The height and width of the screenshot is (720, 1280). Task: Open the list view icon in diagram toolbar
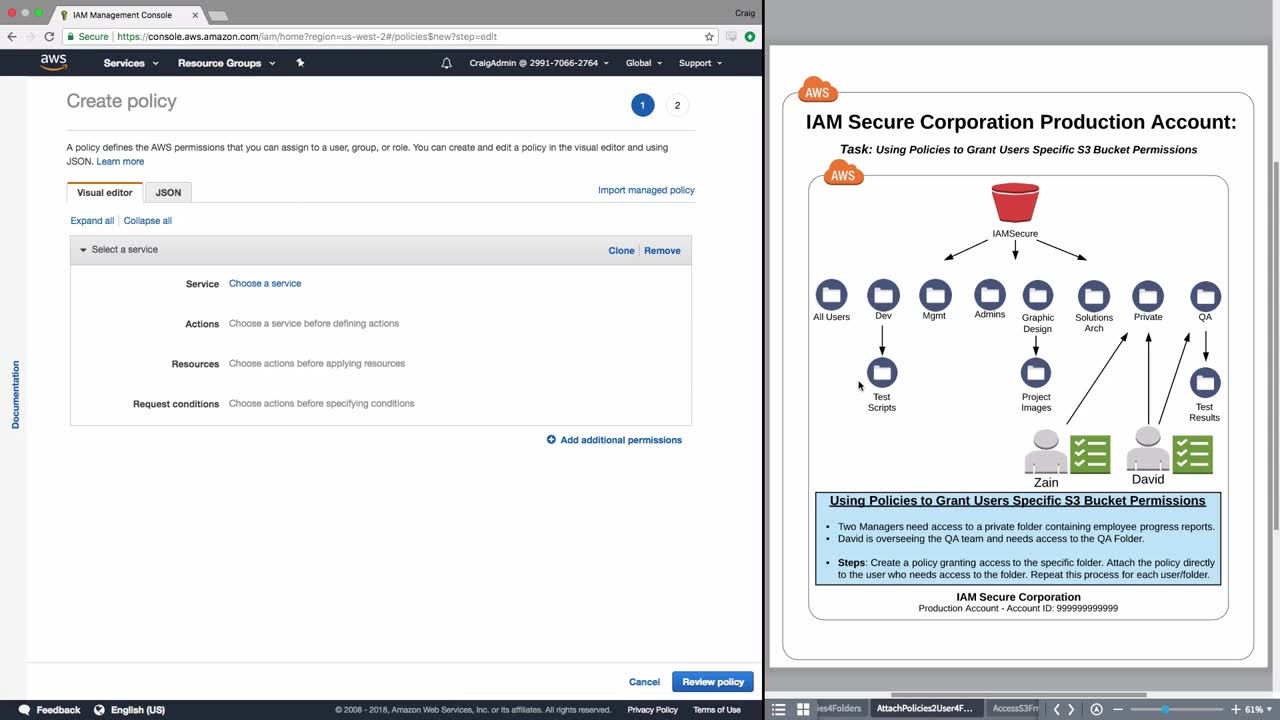(x=779, y=709)
